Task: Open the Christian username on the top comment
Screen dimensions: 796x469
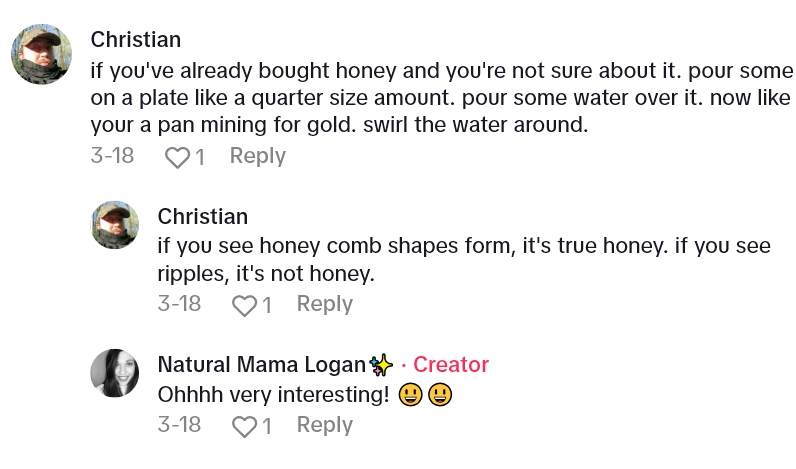Action: [x=135, y=40]
